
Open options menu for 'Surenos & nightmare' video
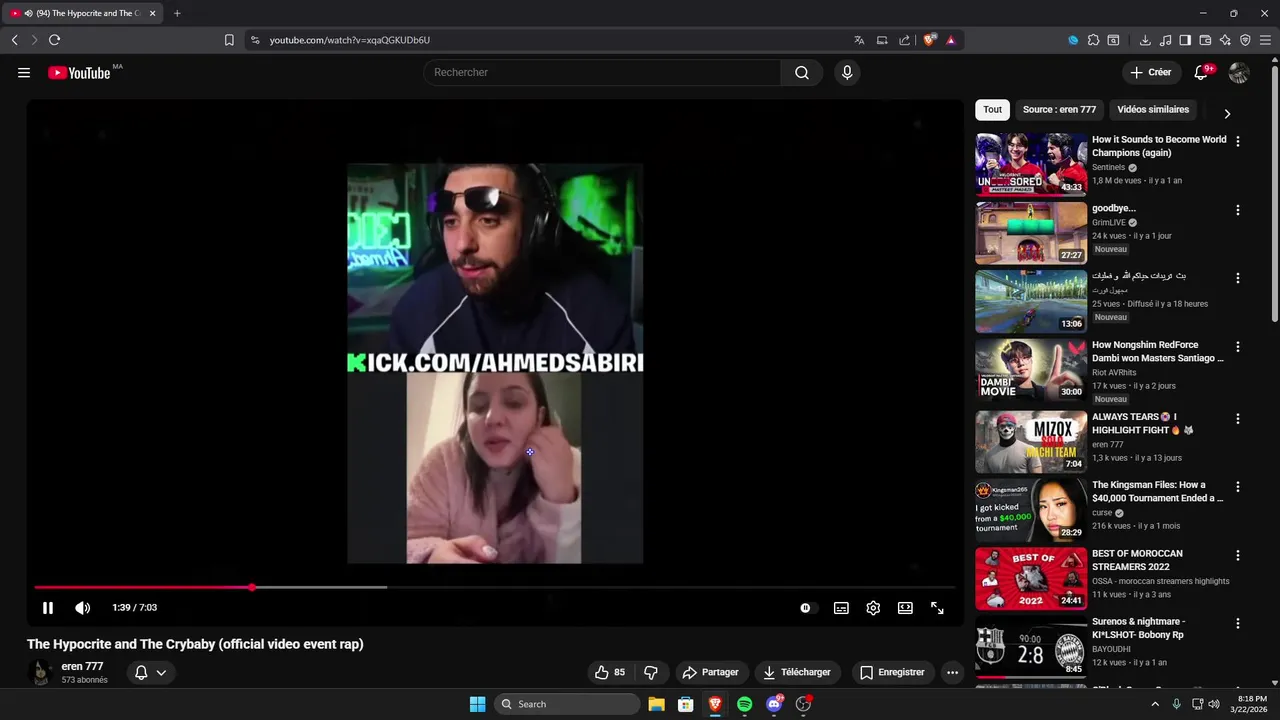coord(1238,623)
